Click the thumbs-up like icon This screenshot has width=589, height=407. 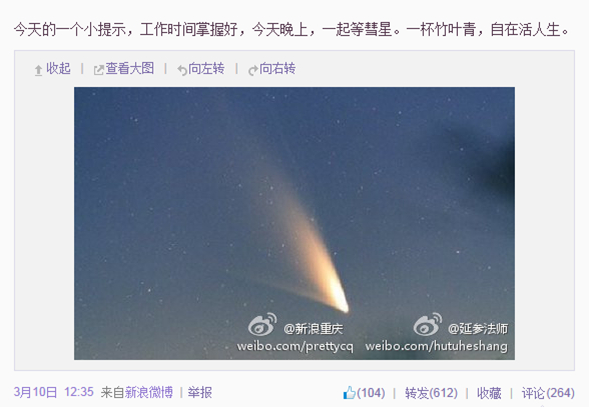349,392
